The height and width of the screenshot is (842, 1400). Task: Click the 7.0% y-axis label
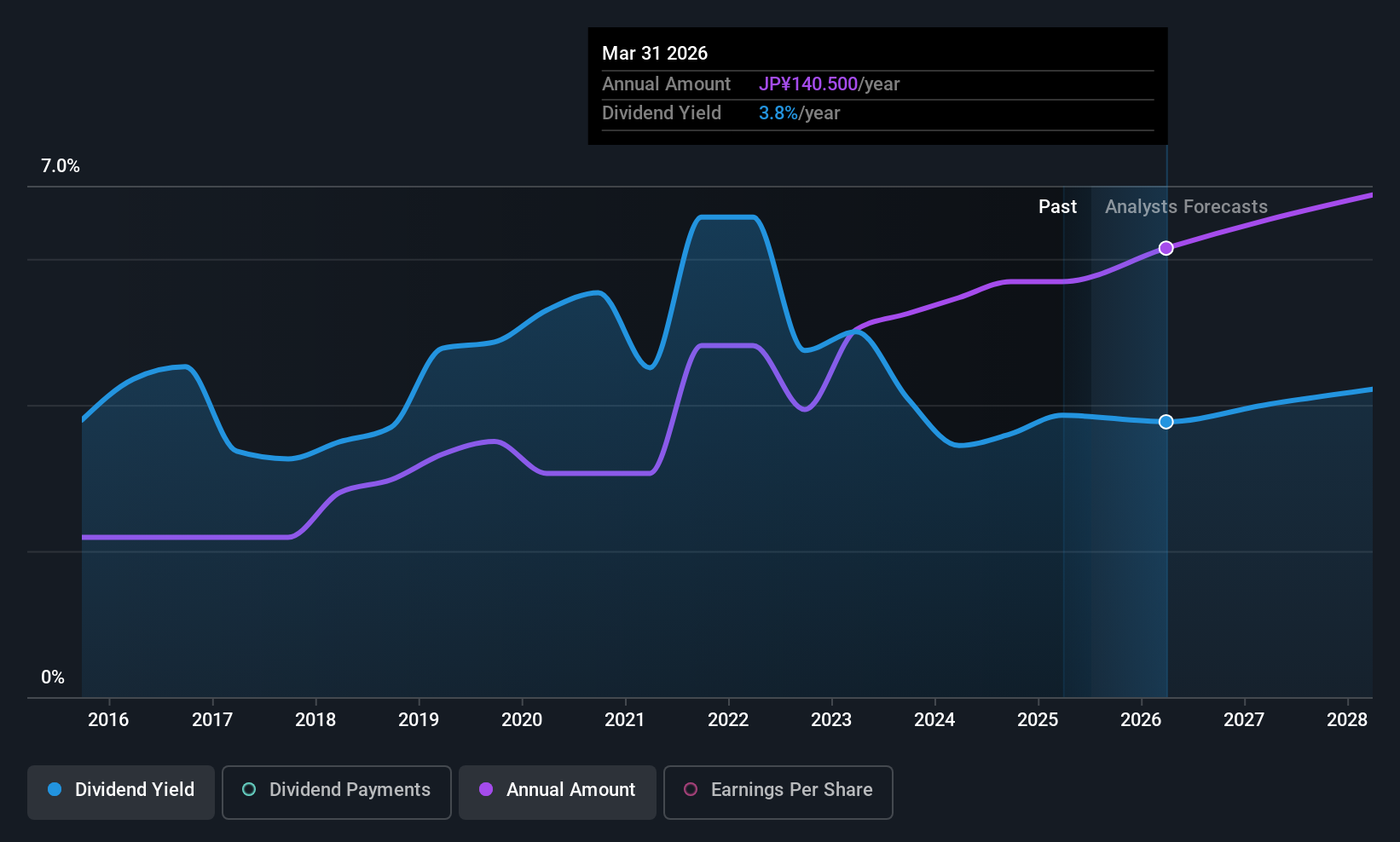[61, 166]
